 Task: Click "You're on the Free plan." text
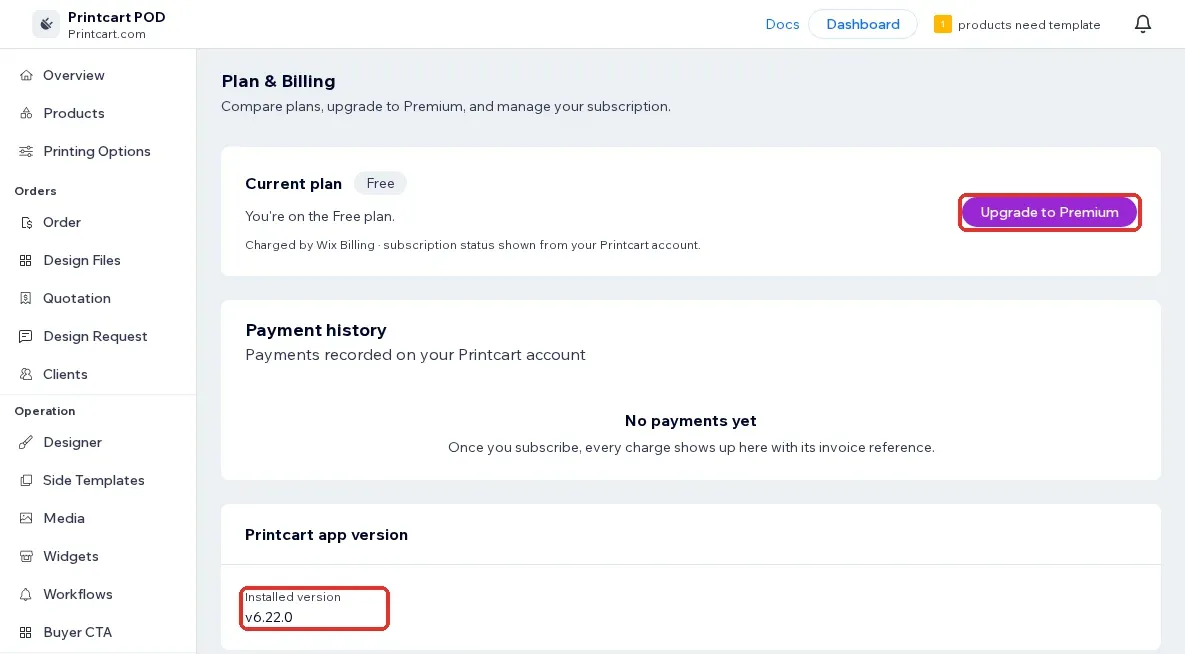click(320, 216)
